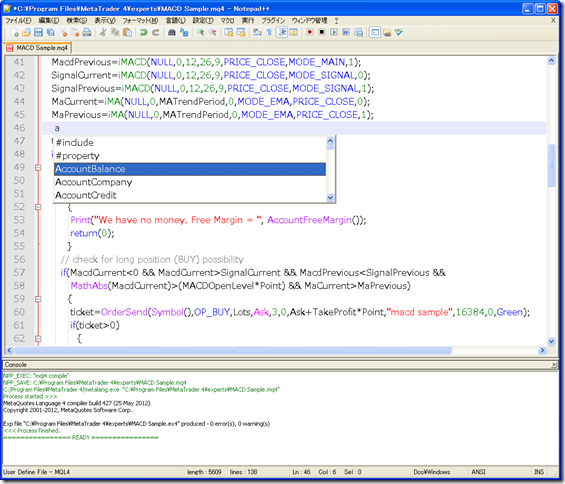Image resolution: width=565 pixels, height=484 pixels.
Task: Open the 設定(T) menu
Action: (203, 21)
